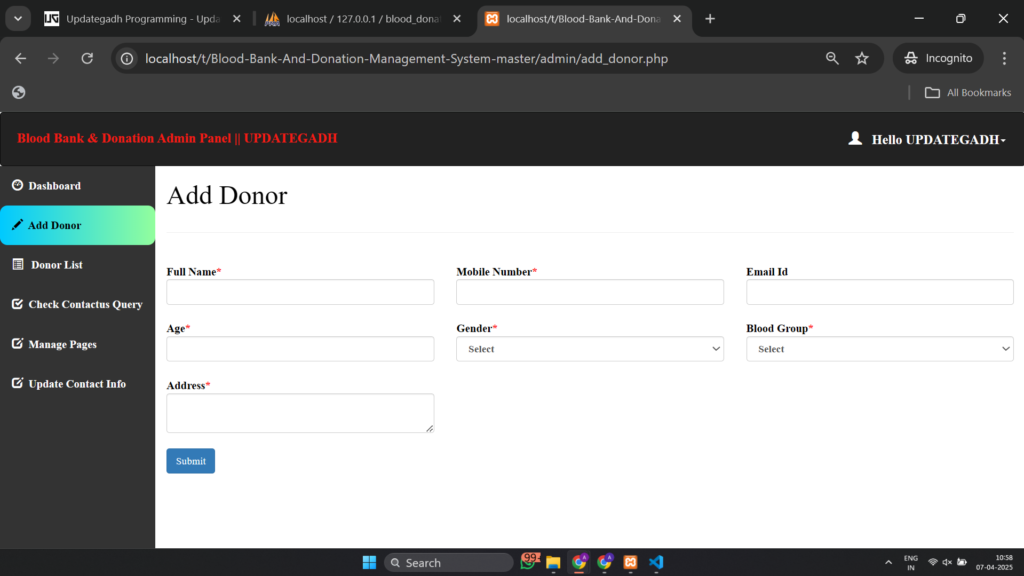Screen dimensions: 1024x576
Task: Open the Wi-Fi network tray icon
Action: coord(933,562)
